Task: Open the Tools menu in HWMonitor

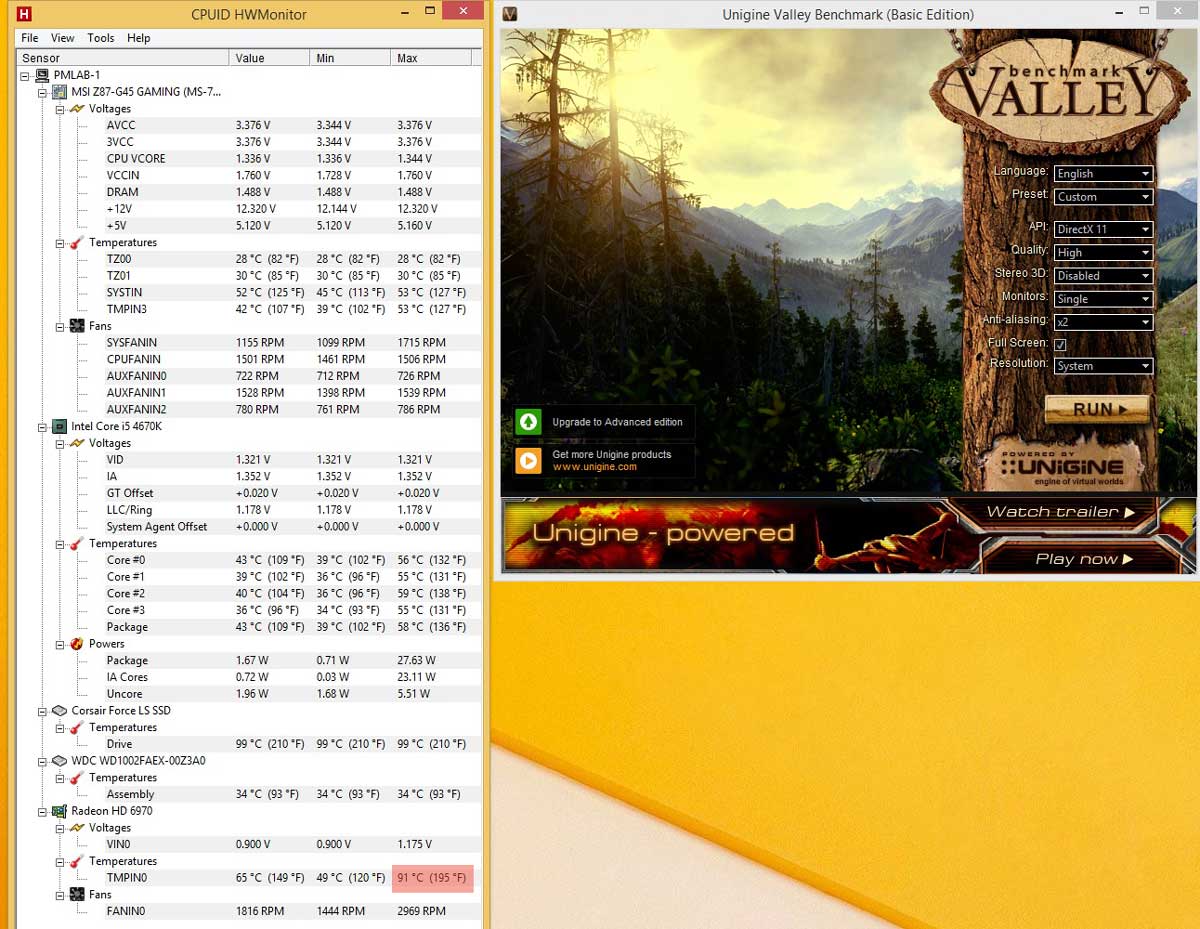Action: [x=101, y=38]
